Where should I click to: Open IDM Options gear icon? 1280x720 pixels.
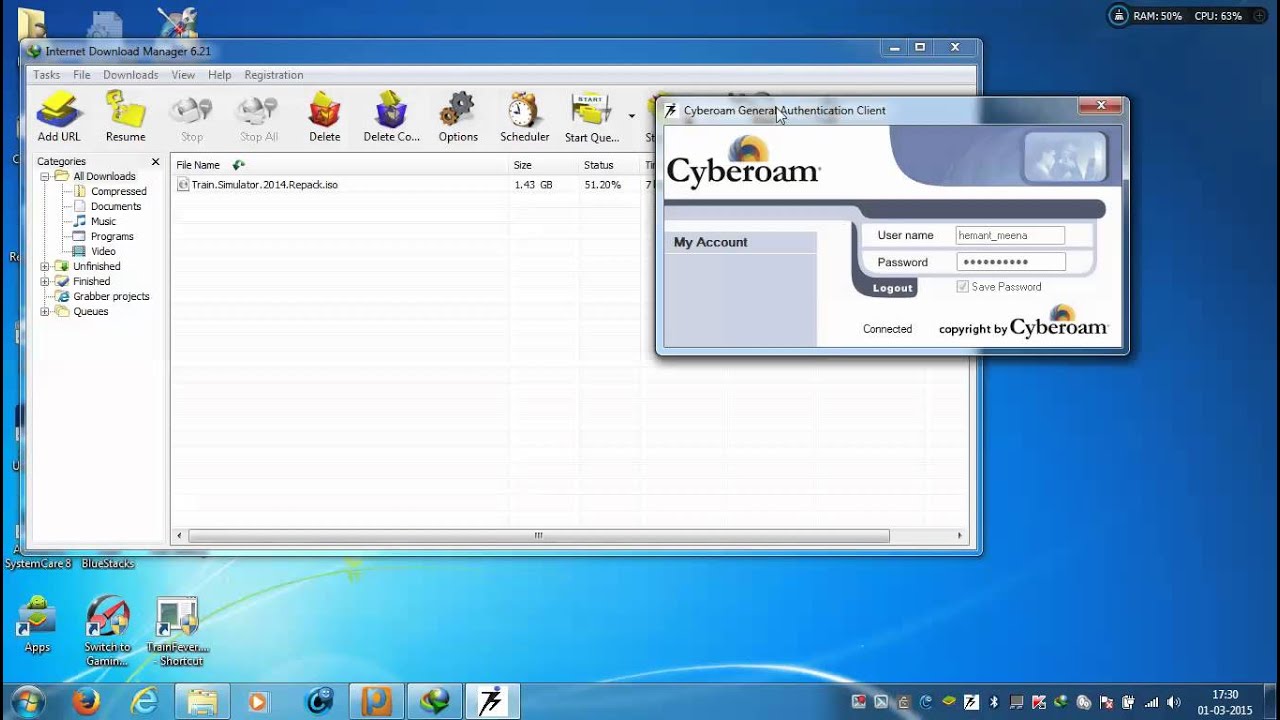coord(458,117)
